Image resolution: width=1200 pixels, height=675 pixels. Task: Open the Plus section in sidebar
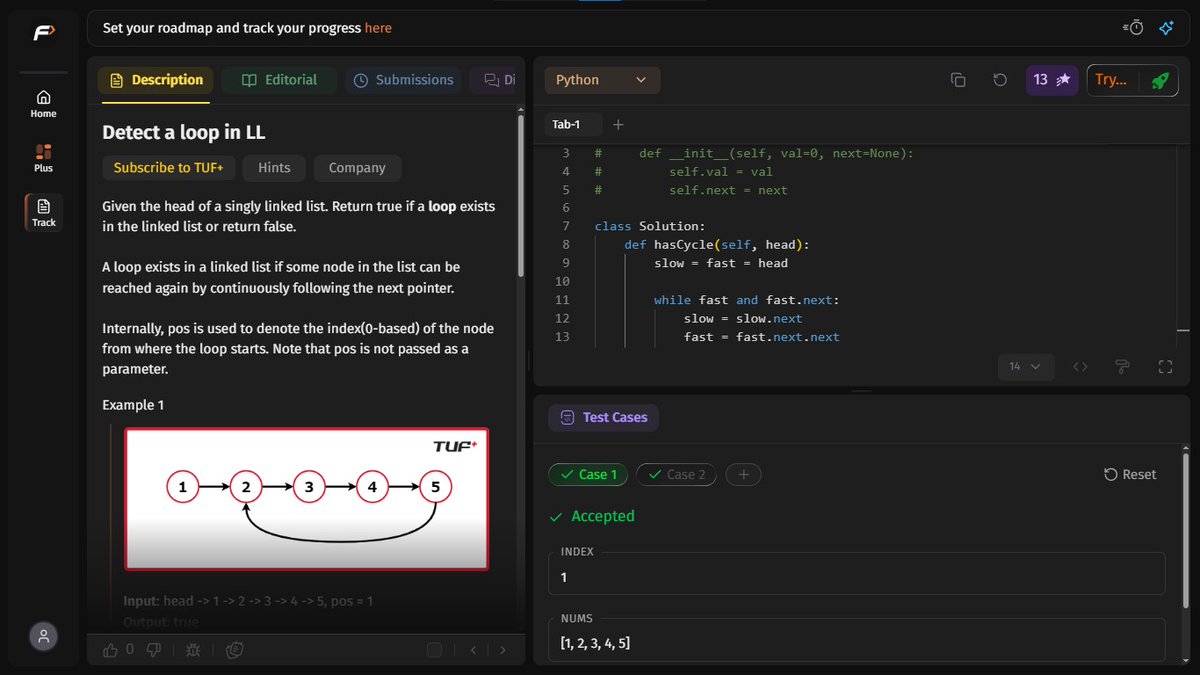[x=43, y=158]
